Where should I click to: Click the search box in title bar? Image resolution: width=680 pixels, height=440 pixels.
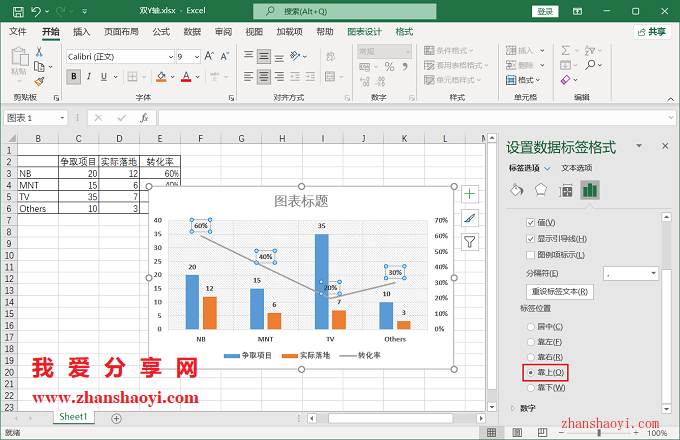pos(345,11)
